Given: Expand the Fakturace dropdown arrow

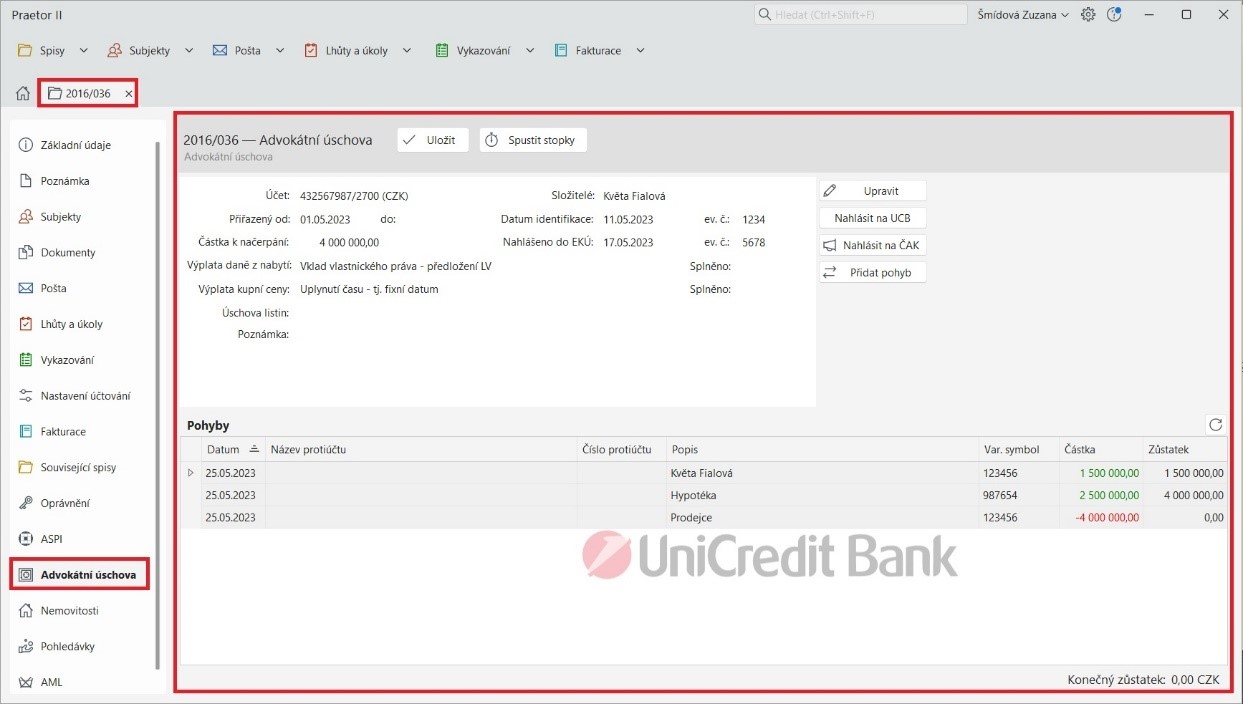Looking at the screenshot, I should 640,51.
